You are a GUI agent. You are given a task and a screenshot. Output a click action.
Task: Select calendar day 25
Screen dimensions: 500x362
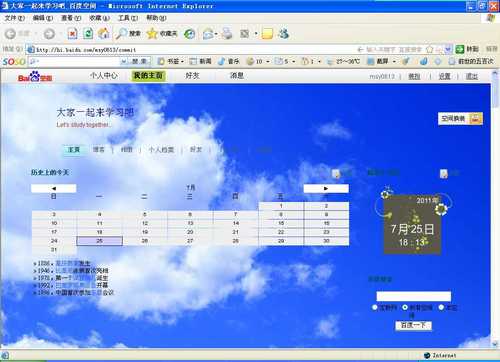point(100,241)
